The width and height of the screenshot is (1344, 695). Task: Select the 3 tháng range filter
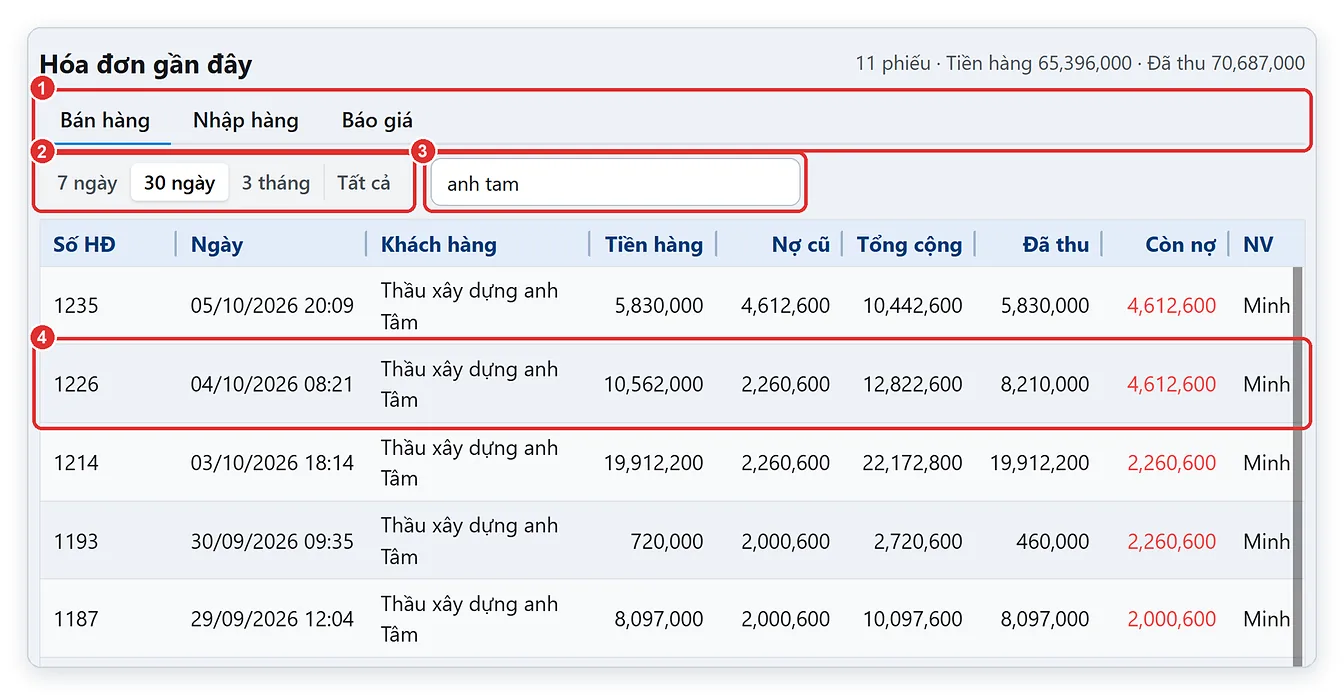[x=276, y=183]
